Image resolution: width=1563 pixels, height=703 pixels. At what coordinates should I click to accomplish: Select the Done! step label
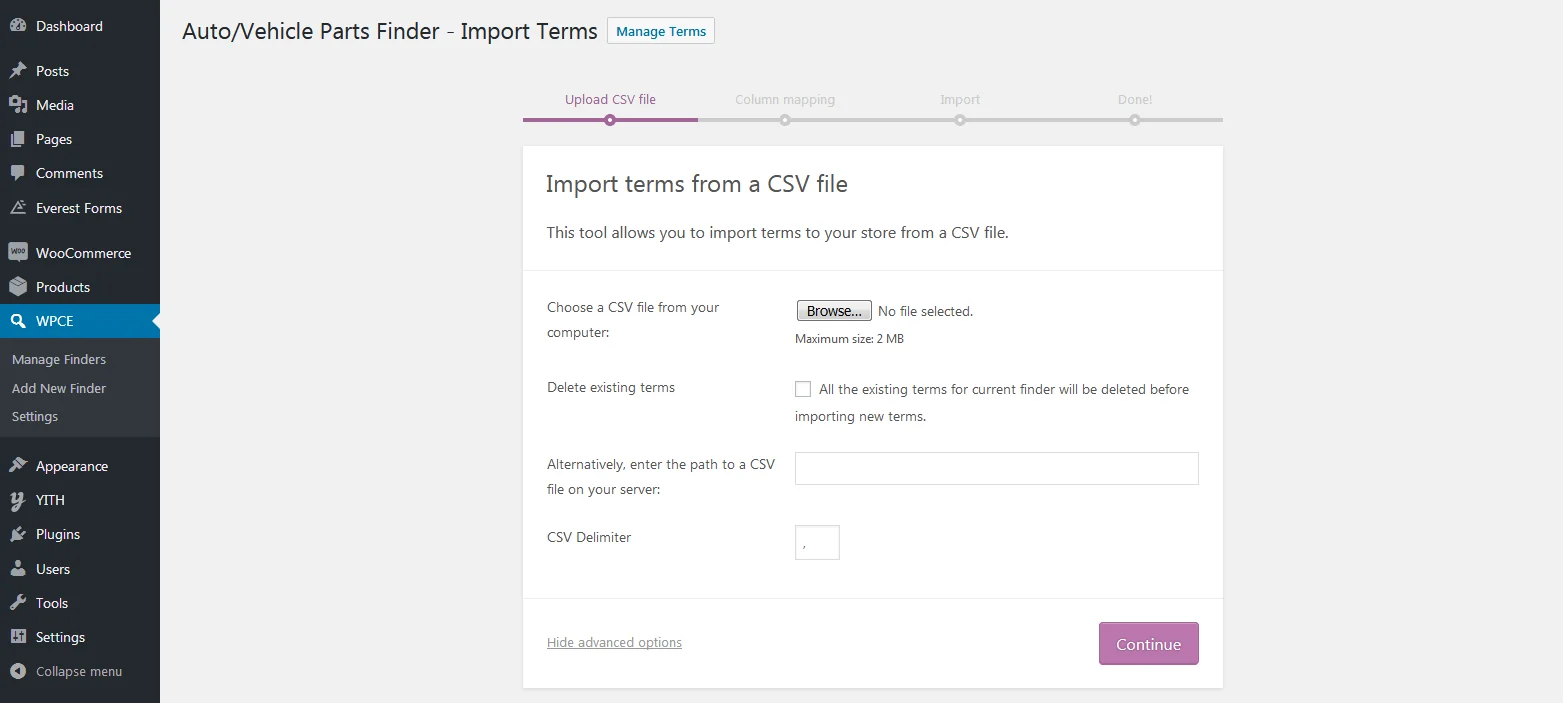point(1135,99)
